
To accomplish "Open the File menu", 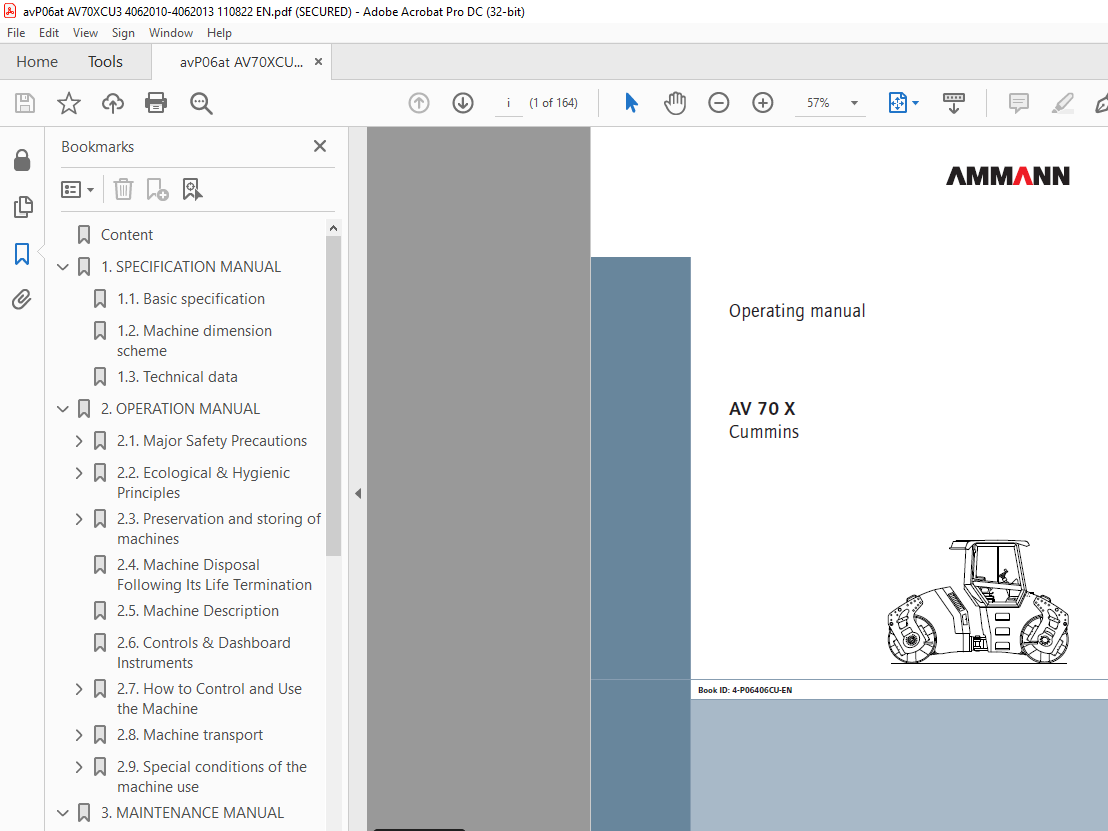I will coord(16,33).
